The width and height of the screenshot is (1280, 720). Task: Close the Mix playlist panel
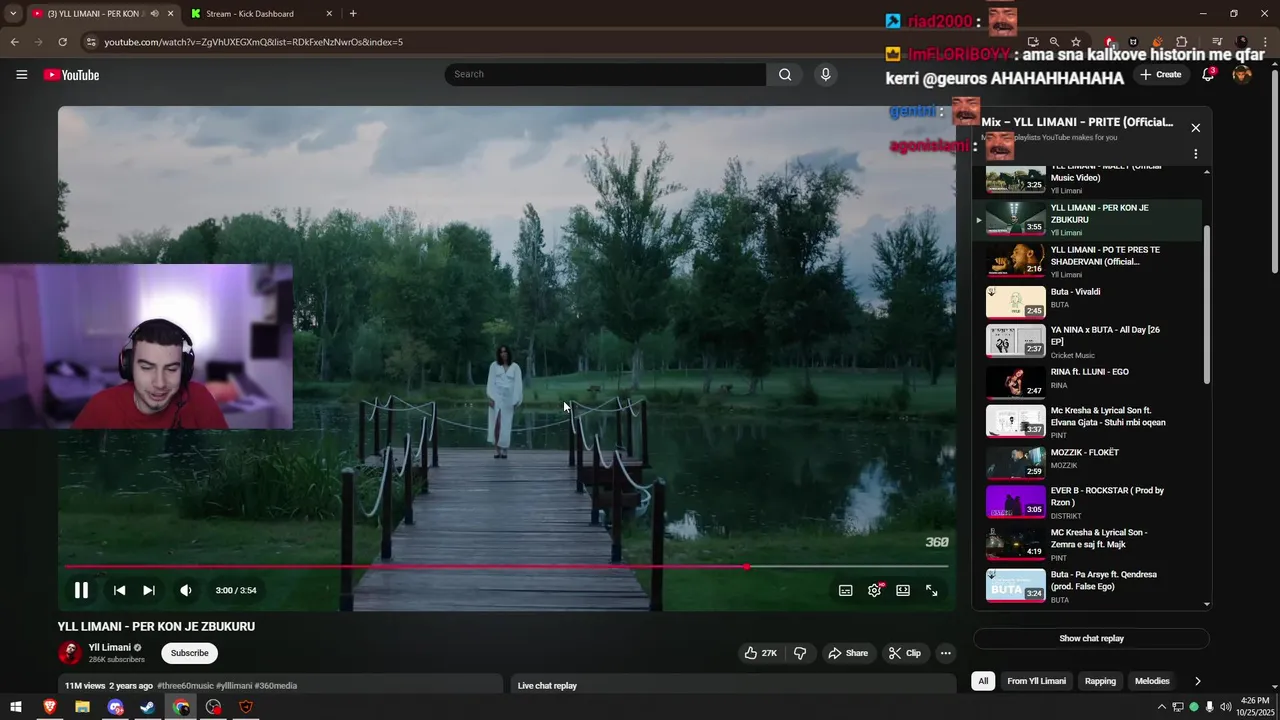tap(1195, 128)
